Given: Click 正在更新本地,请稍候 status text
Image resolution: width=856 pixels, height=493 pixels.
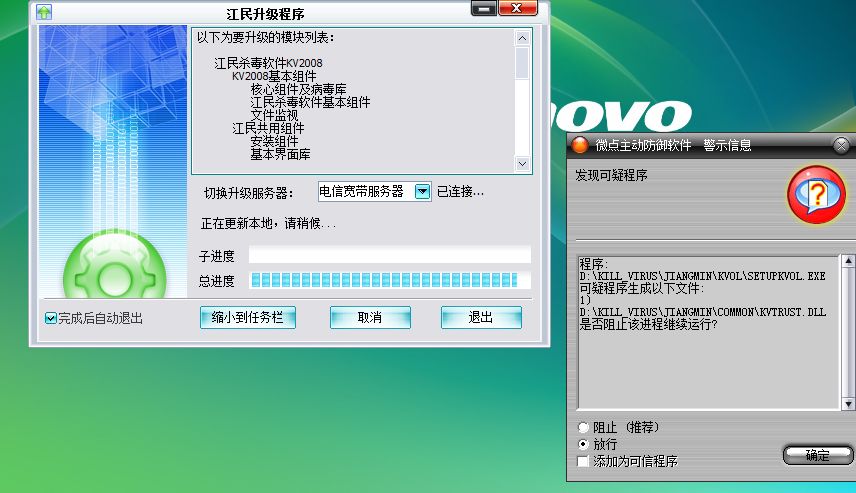Looking at the screenshot, I should tap(268, 223).
